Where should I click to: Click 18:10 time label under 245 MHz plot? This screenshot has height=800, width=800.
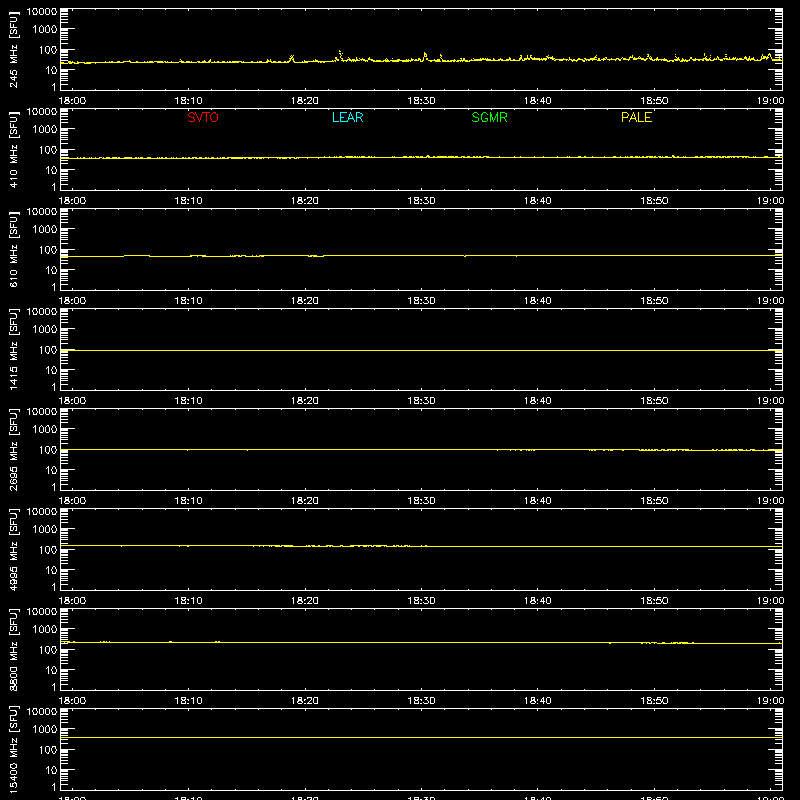click(189, 101)
